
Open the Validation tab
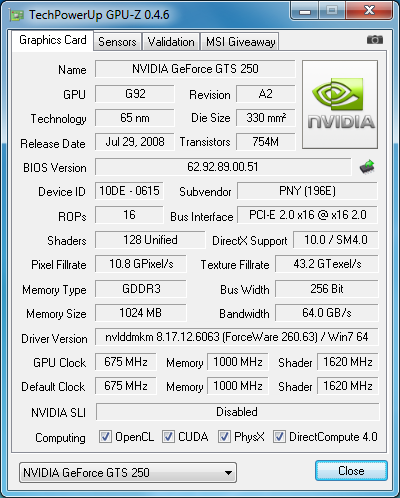coord(171,42)
